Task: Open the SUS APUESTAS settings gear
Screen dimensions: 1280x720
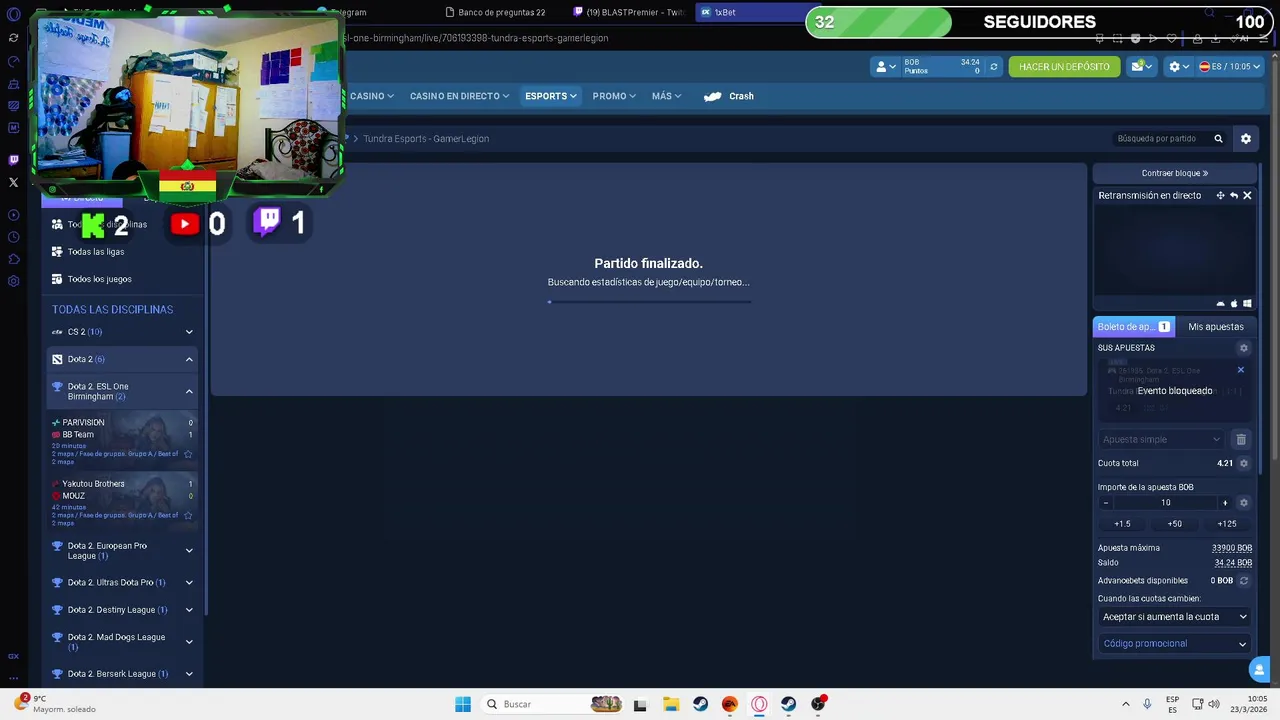Action: (1244, 348)
